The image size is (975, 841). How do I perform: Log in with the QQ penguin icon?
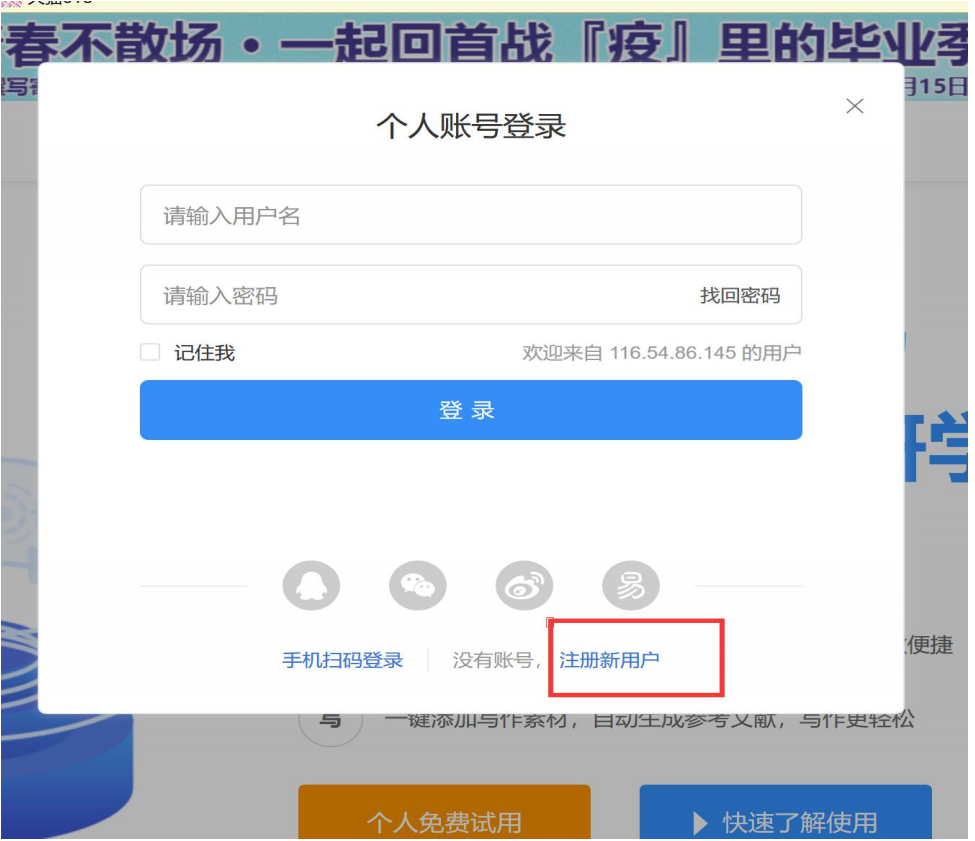[311, 586]
